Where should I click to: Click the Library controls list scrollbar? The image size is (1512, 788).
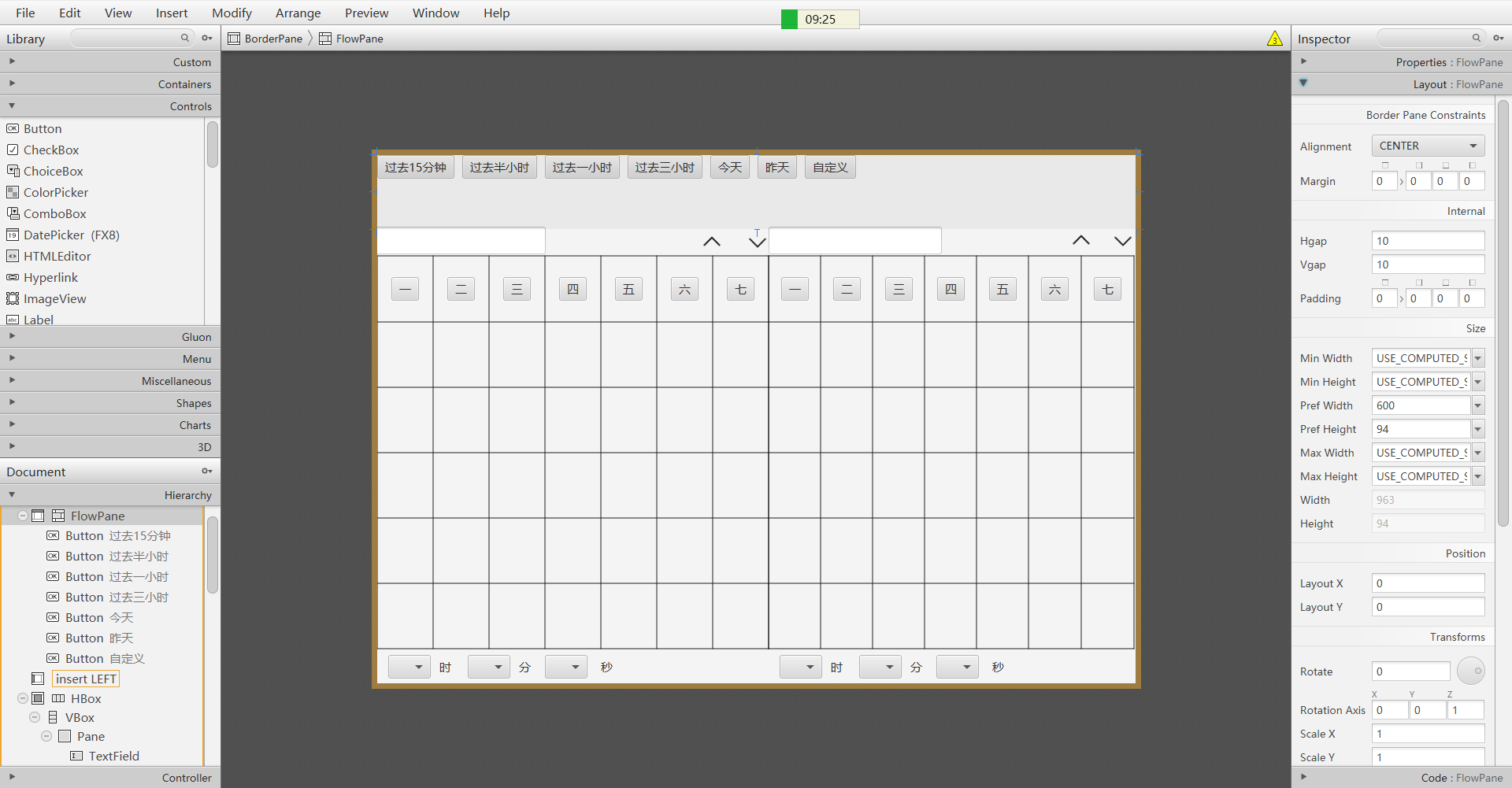click(x=213, y=144)
